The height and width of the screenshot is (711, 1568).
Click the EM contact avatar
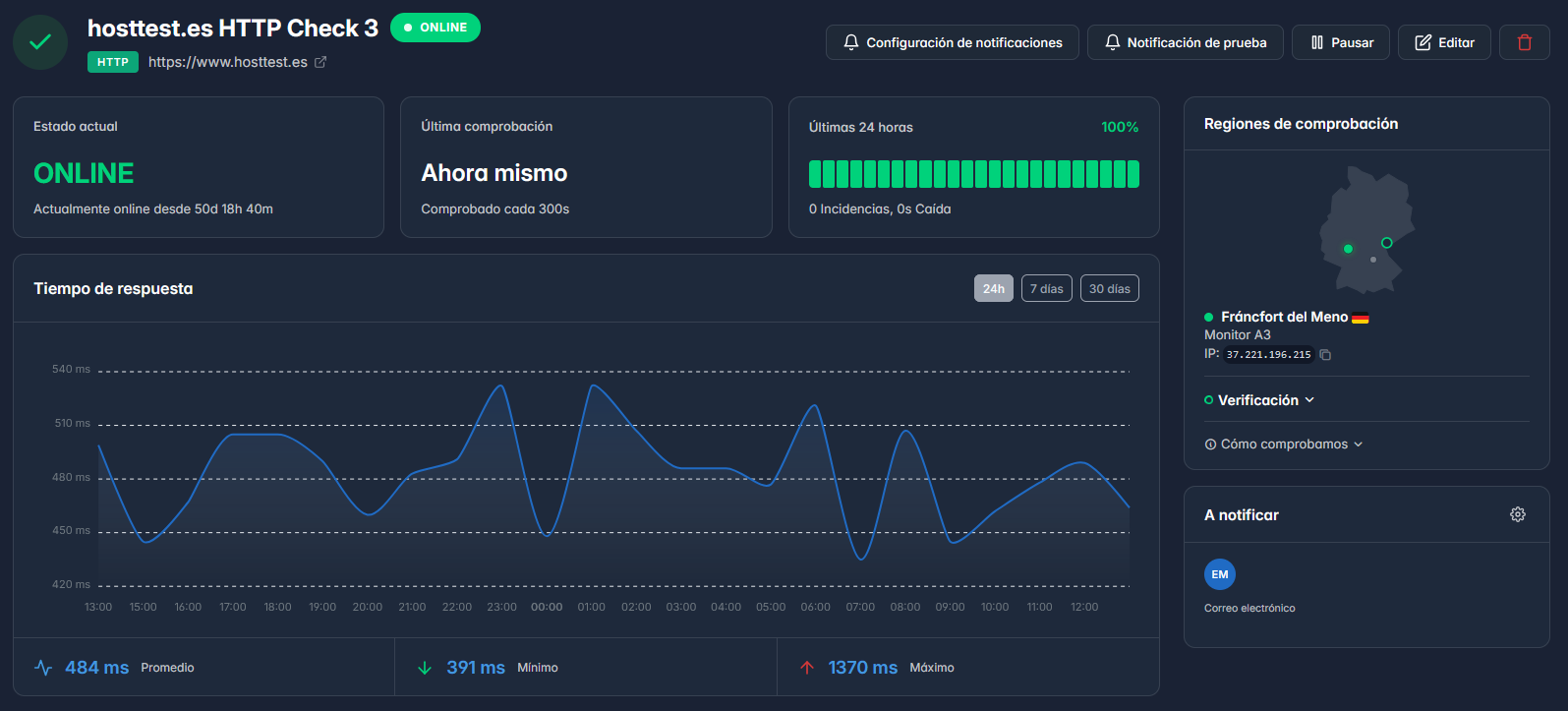[x=1220, y=574]
